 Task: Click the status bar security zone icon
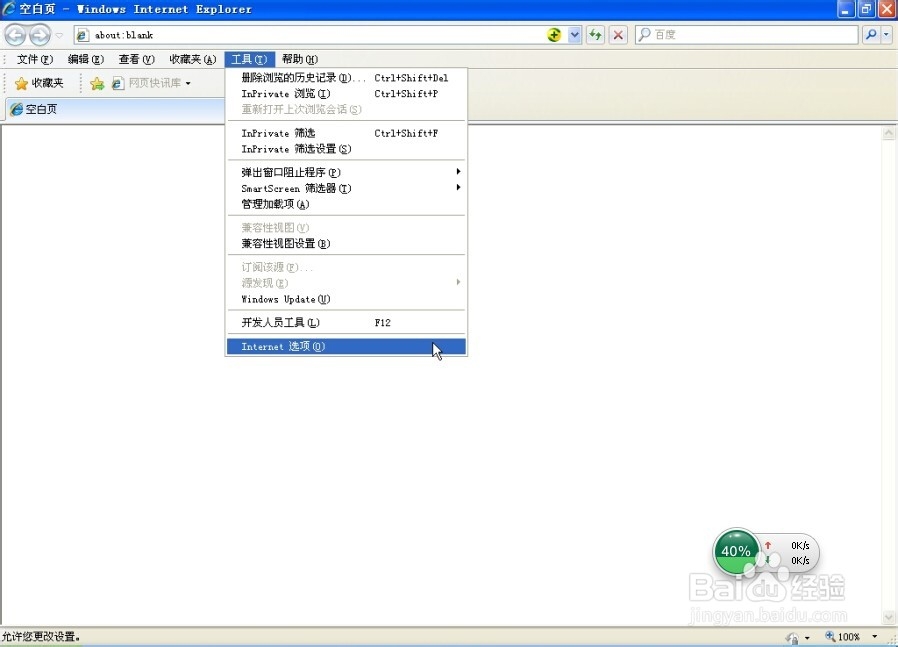pyautogui.click(x=793, y=637)
